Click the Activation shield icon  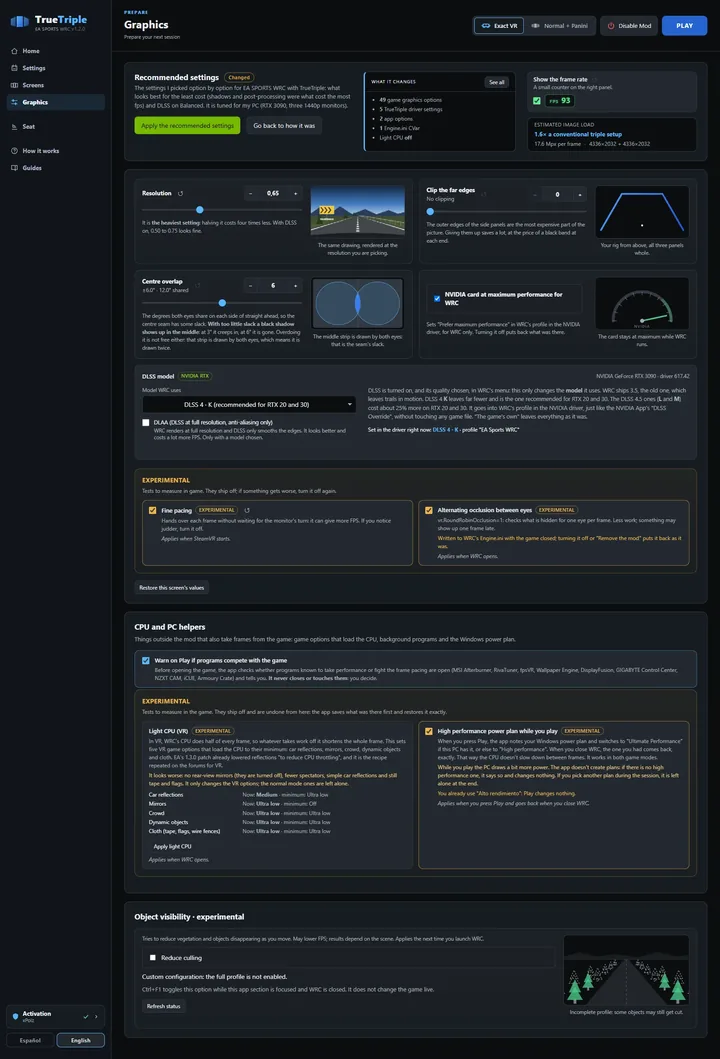[16, 1016]
